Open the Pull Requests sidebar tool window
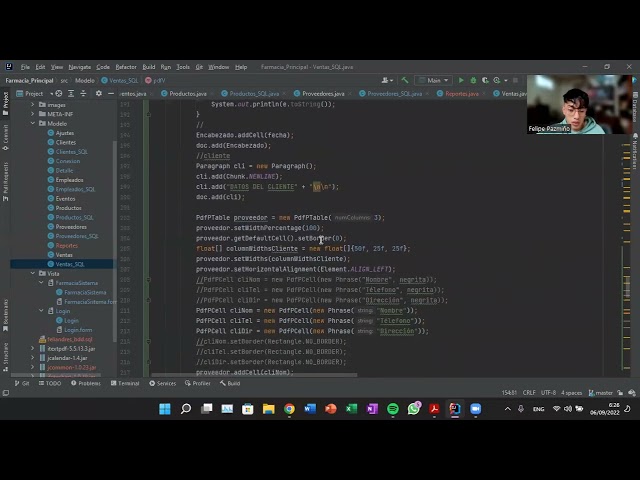 (x=5, y=182)
